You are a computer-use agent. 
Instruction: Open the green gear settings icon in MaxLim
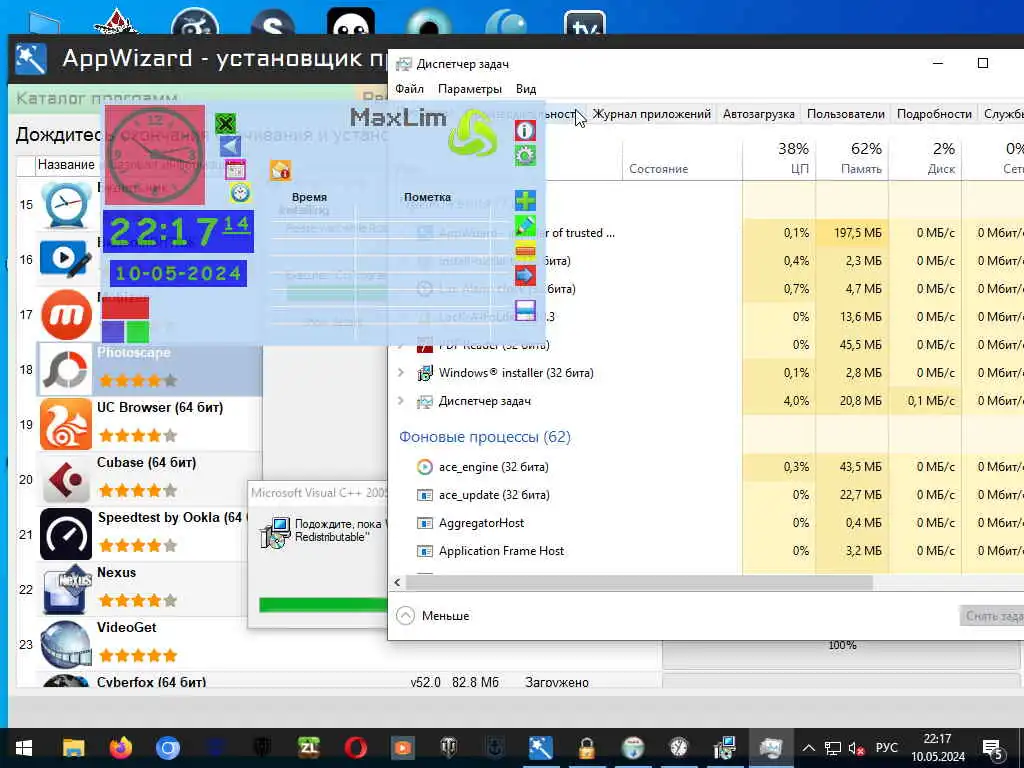(525, 155)
